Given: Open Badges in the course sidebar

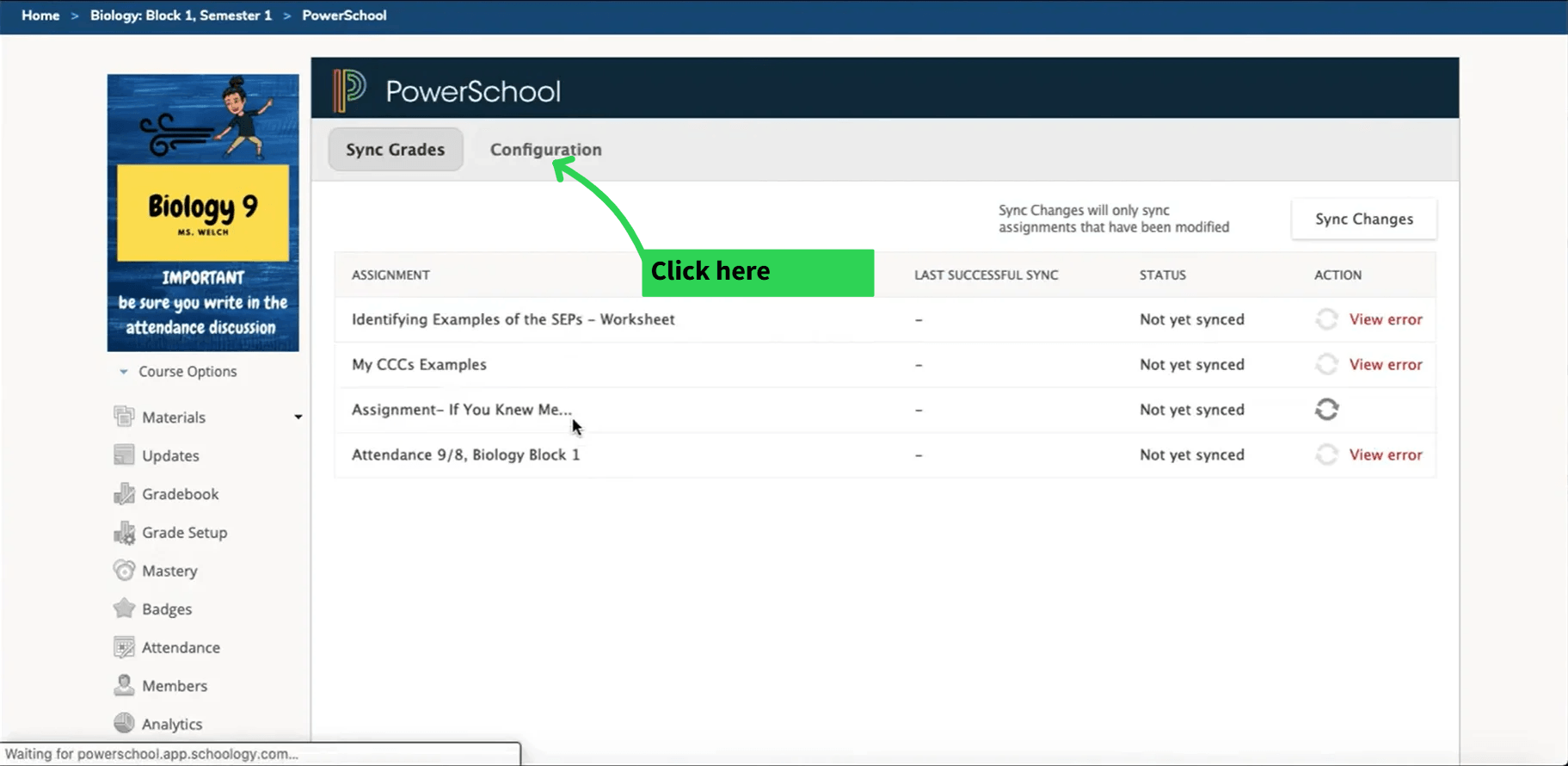Looking at the screenshot, I should pyautogui.click(x=167, y=609).
